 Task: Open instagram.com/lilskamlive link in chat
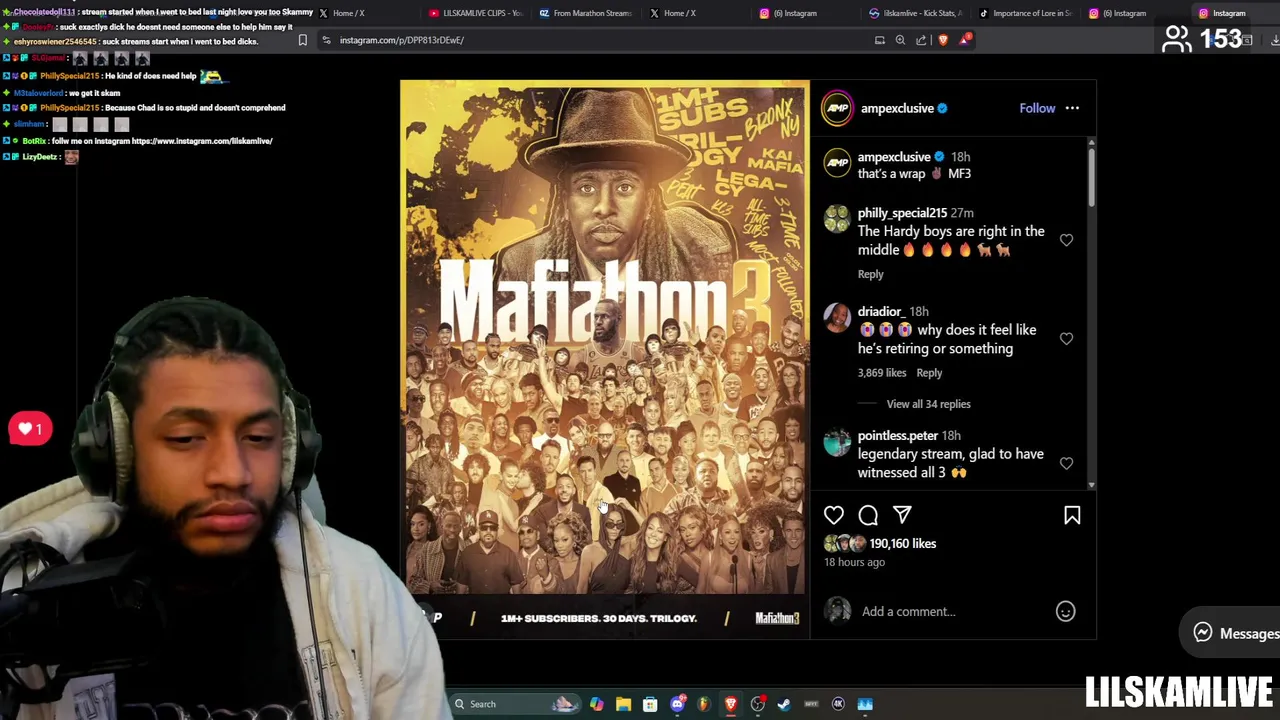[x=203, y=141]
